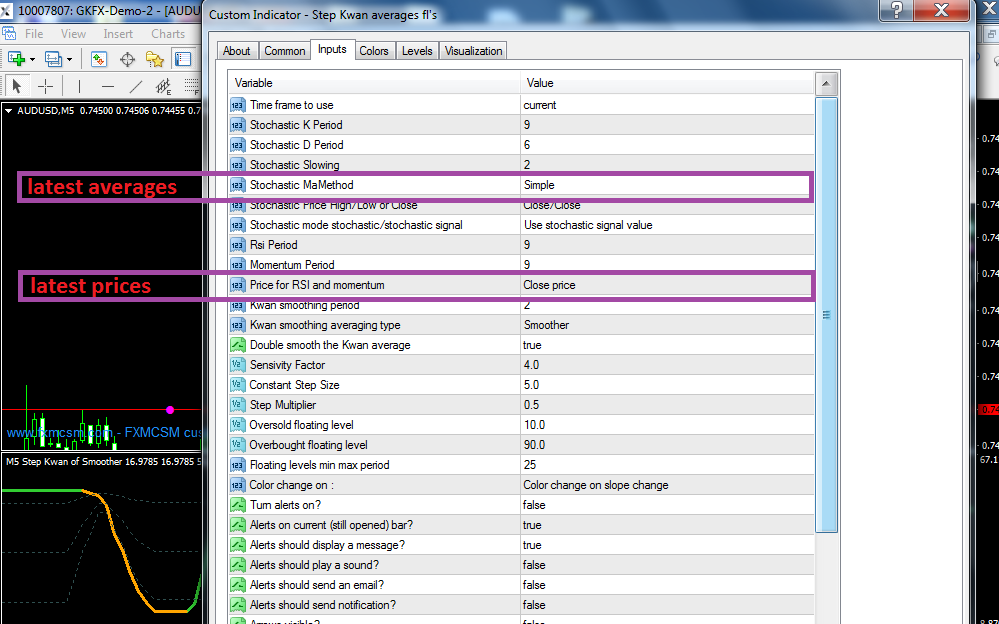Viewport: 999px width, 624px height.
Task: Click the inputs list vertical scrollbar thumb
Action: (826, 314)
